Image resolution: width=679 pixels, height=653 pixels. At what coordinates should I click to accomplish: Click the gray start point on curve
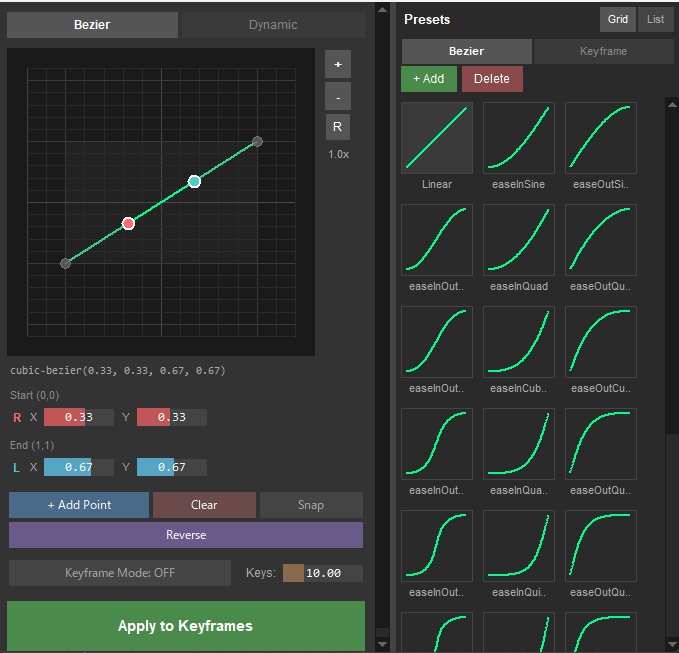pos(65,263)
